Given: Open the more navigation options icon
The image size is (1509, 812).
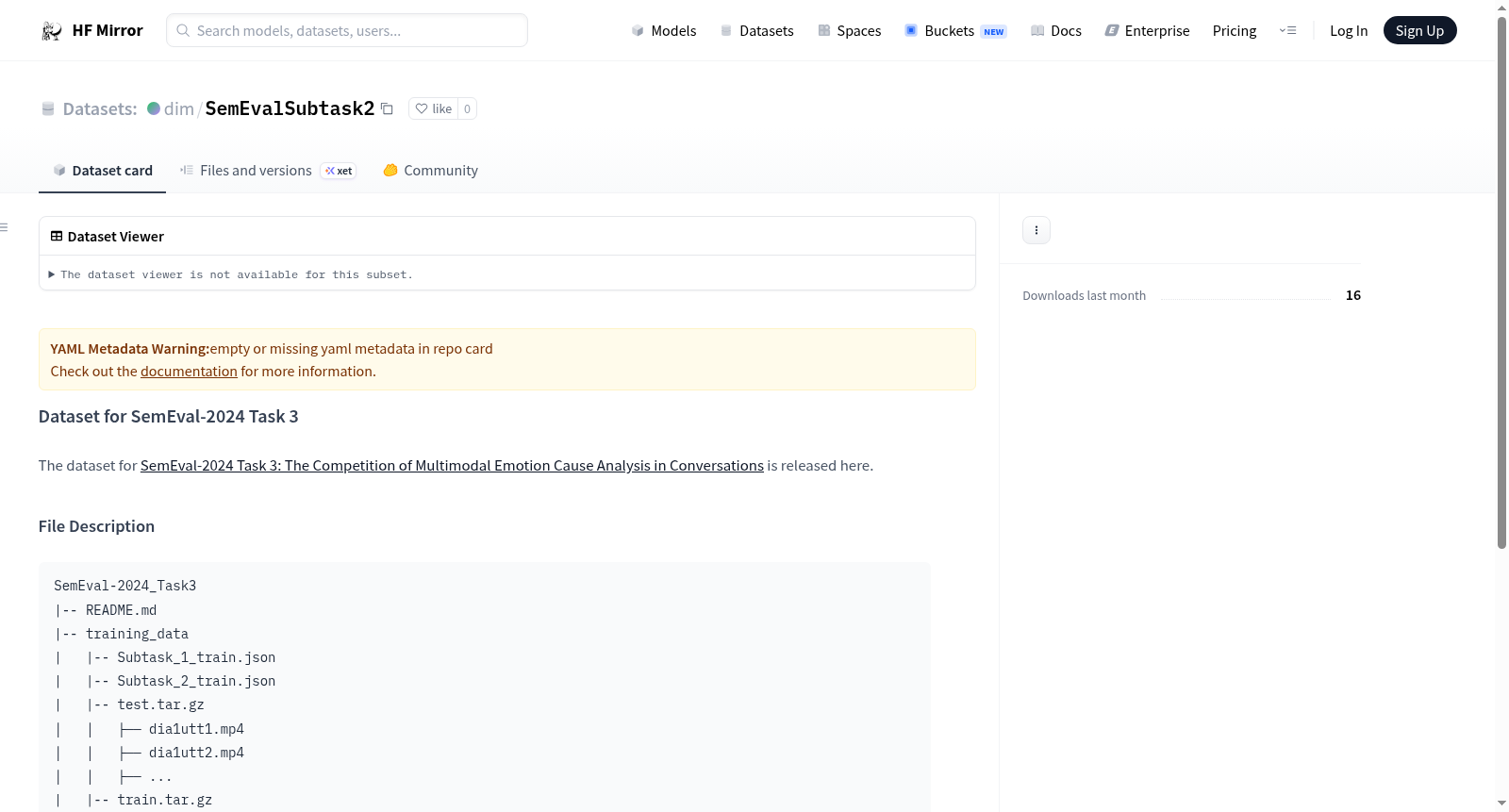Looking at the screenshot, I should (x=1287, y=30).
